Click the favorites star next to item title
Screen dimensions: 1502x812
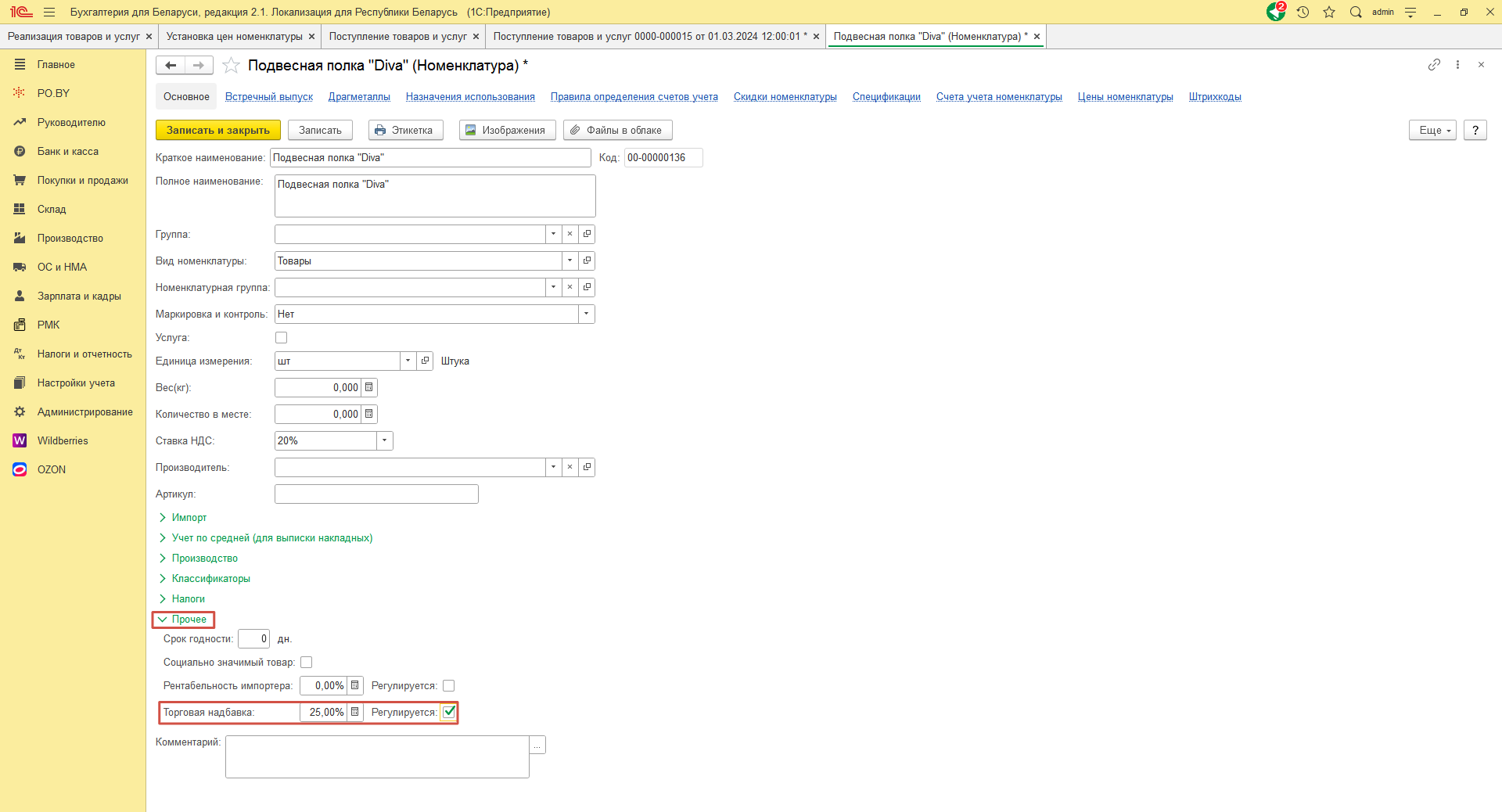[x=231, y=66]
